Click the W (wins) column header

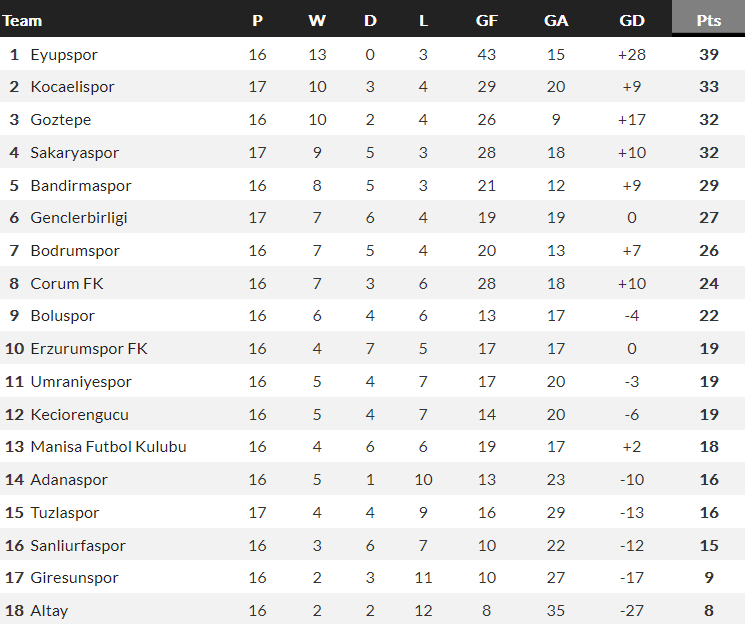click(317, 20)
